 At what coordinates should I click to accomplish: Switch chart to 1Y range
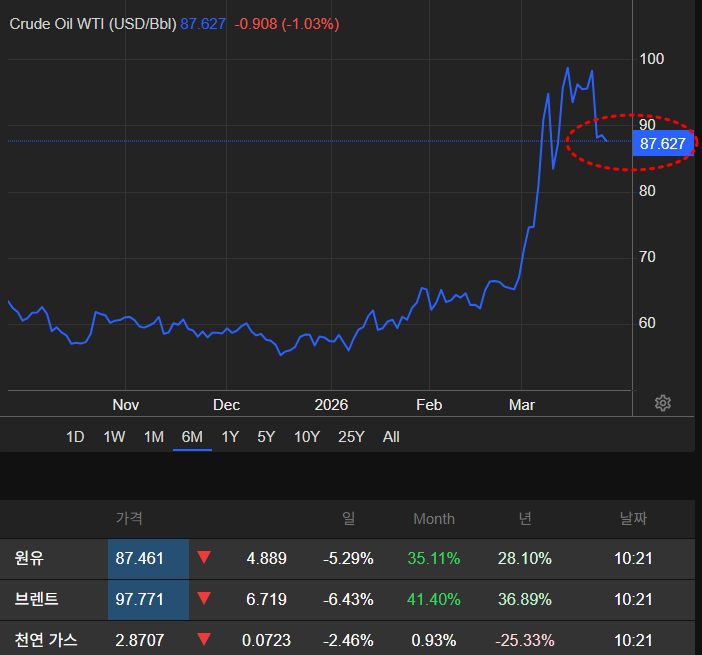click(x=230, y=437)
